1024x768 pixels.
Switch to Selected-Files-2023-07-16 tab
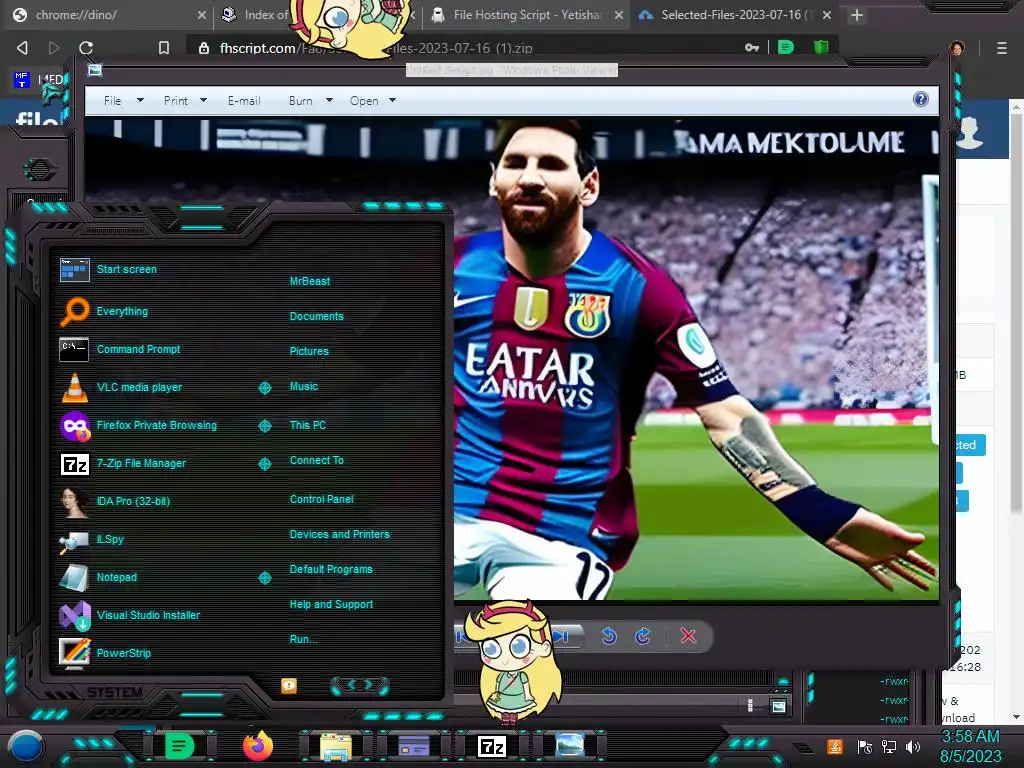735,14
